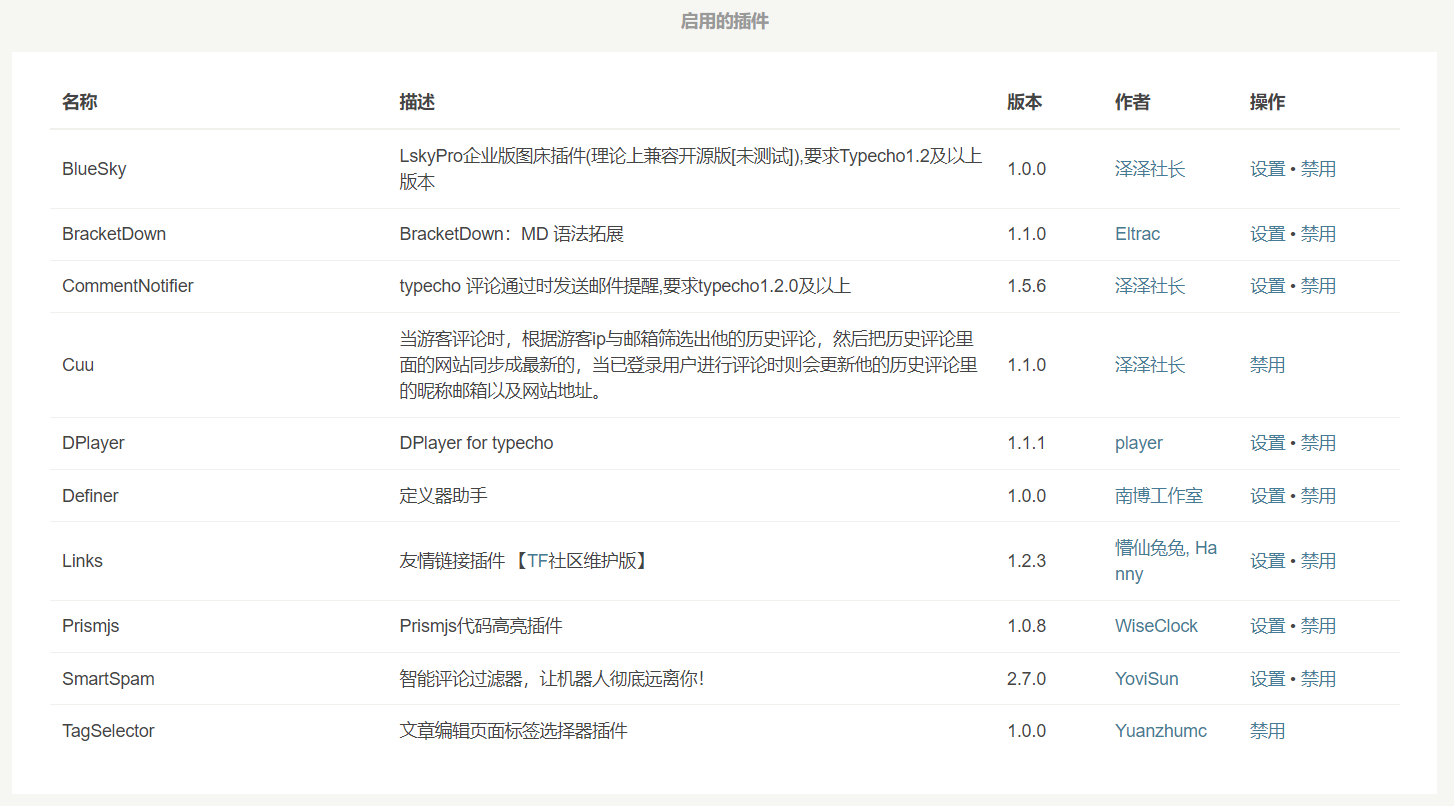Click description Prismjs代码高亮插件
Image resolution: width=1454 pixels, height=806 pixels.
click(481, 626)
